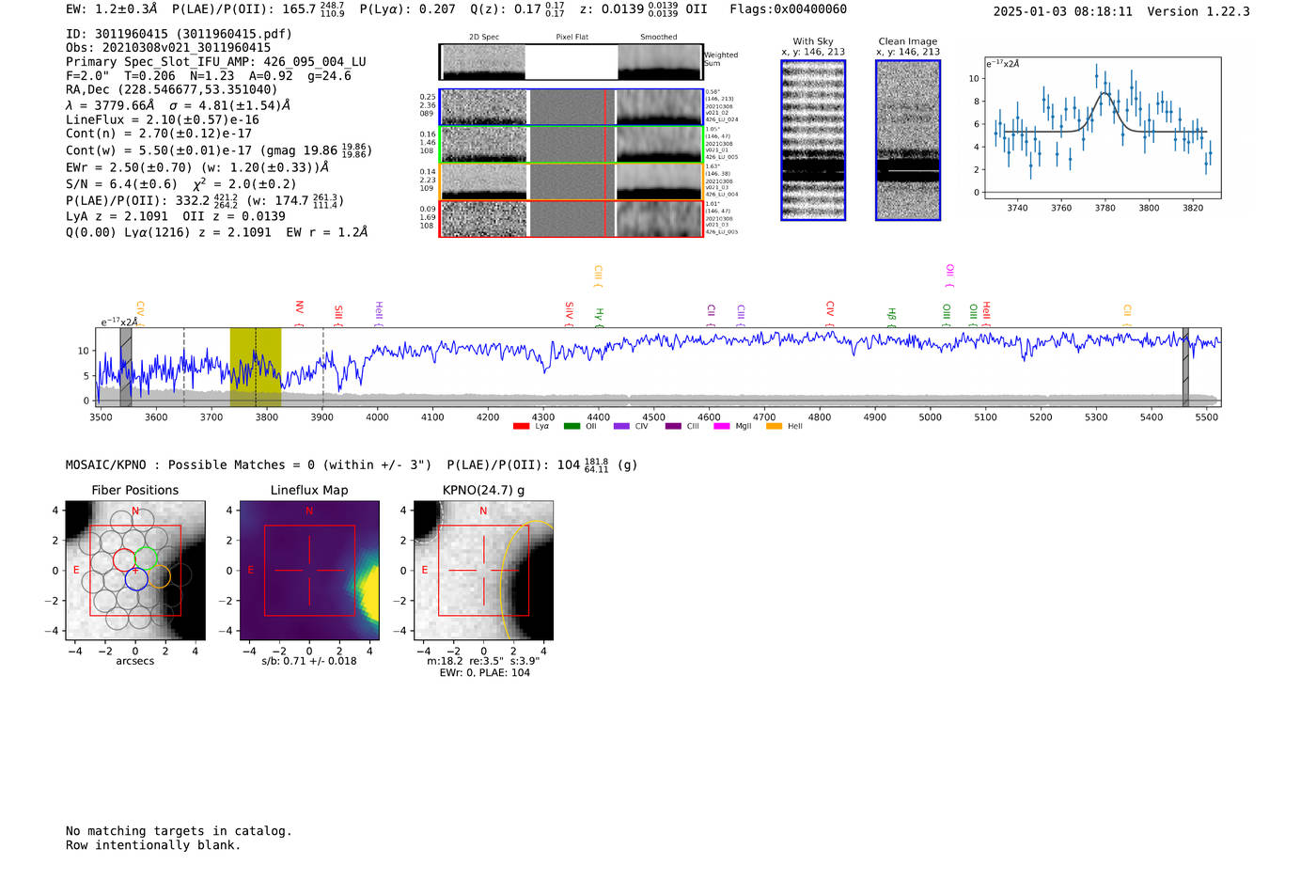The height and width of the screenshot is (896, 1316).
Task: Select the green fiber circle in Fiber Positions
Action: click(x=145, y=558)
